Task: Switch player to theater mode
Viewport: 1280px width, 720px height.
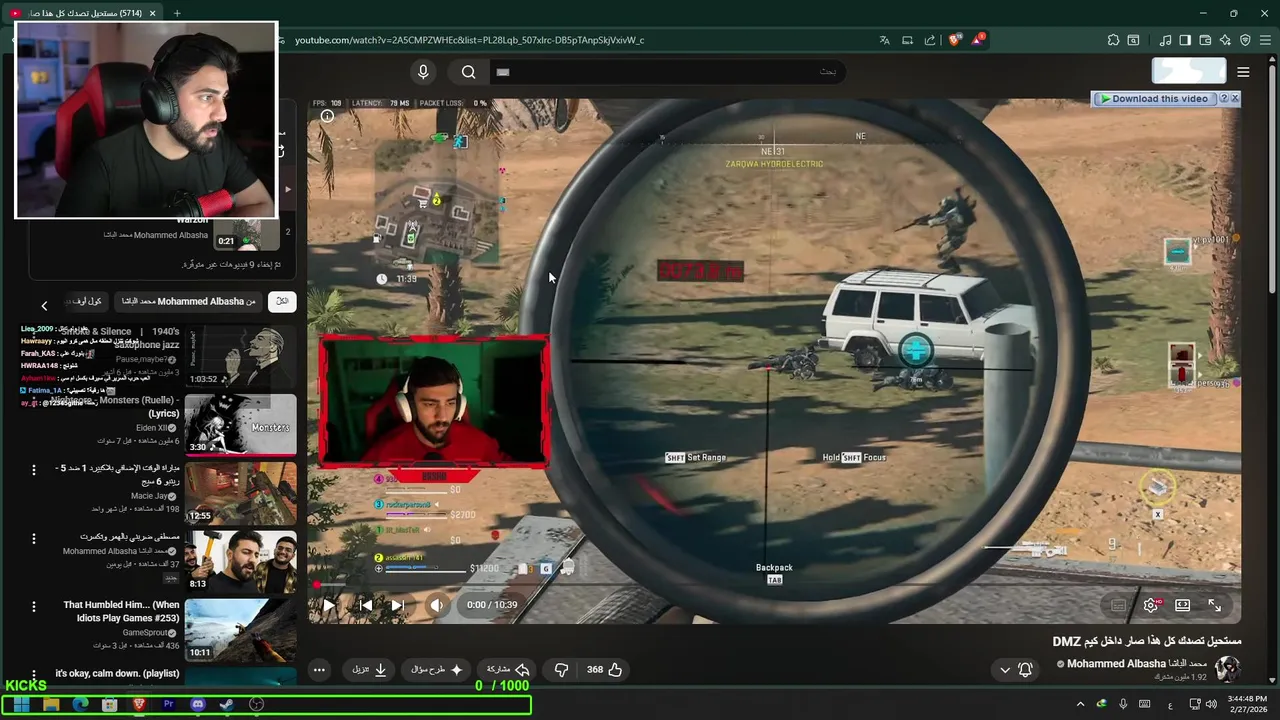Action: pos(1183,605)
